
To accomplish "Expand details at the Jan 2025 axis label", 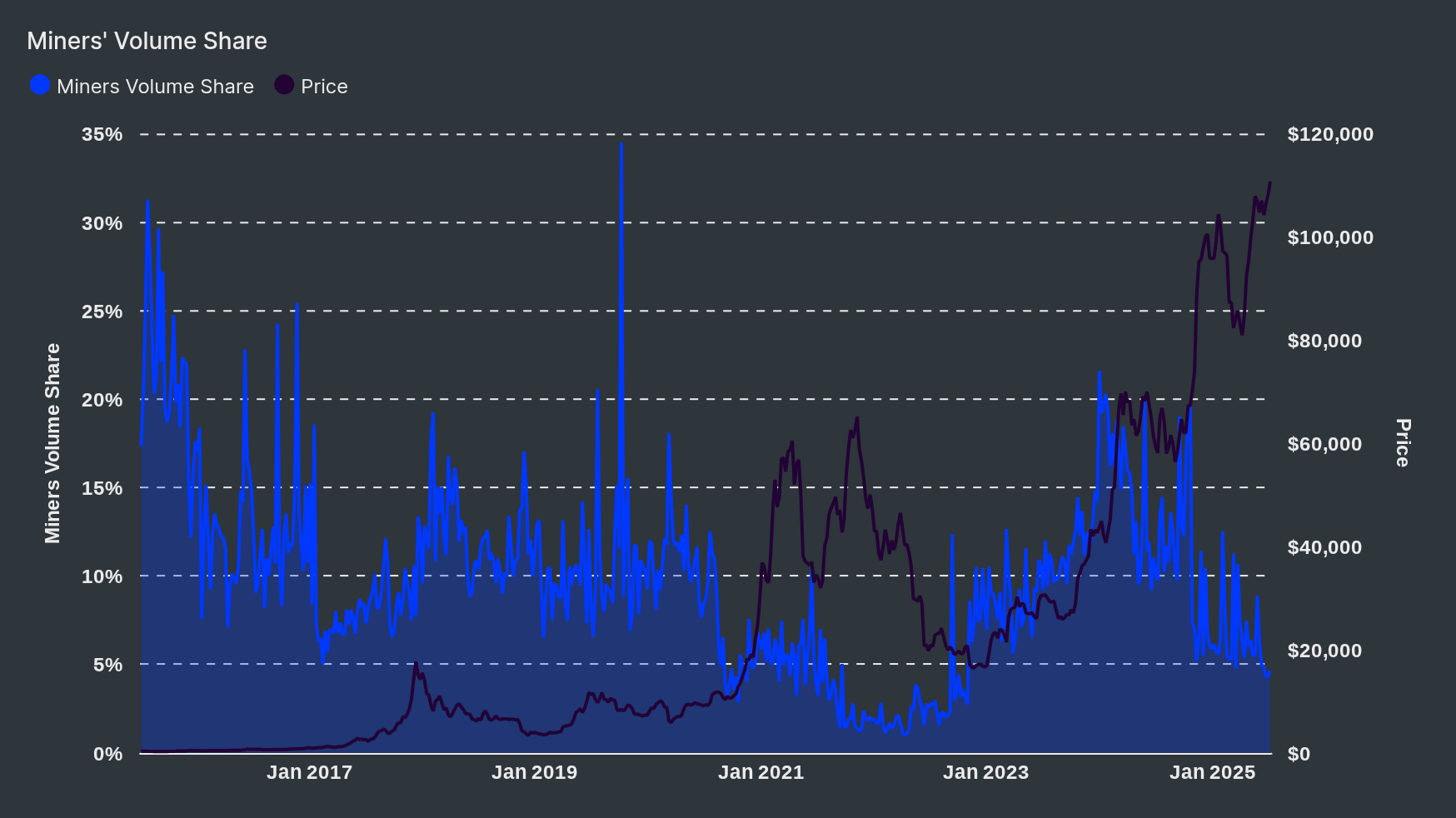I will point(1211,773).
